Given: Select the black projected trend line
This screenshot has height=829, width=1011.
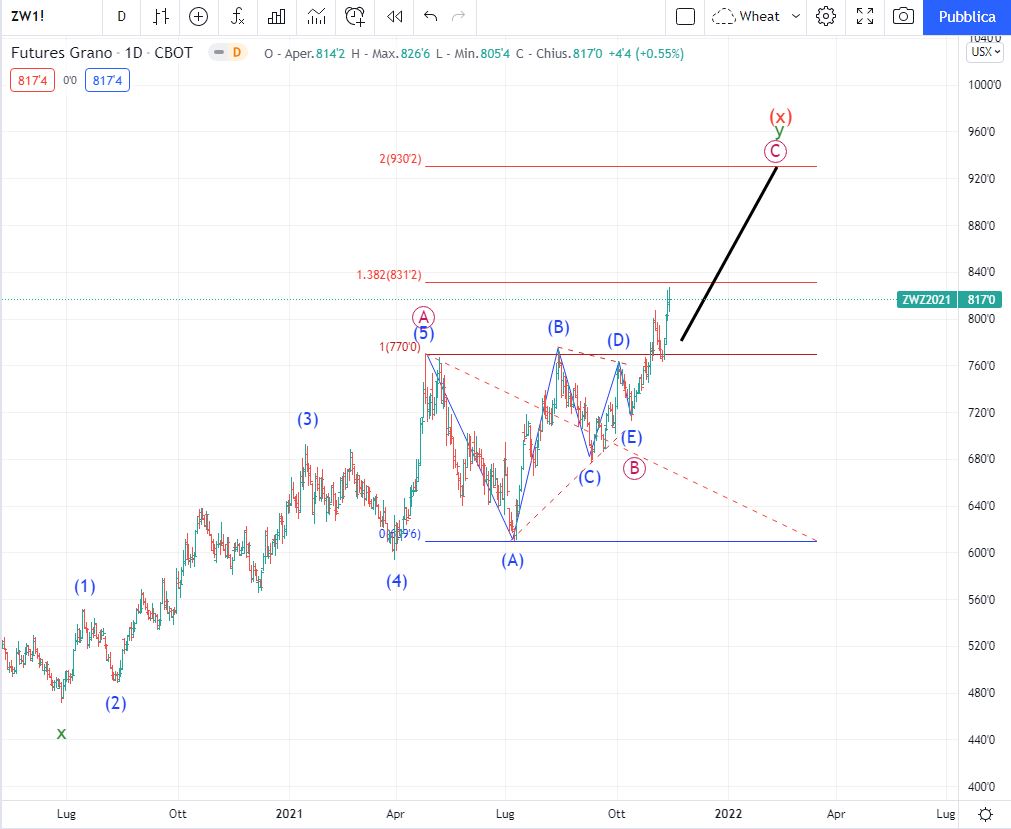Looking at the screenshot, I should 729,254.
